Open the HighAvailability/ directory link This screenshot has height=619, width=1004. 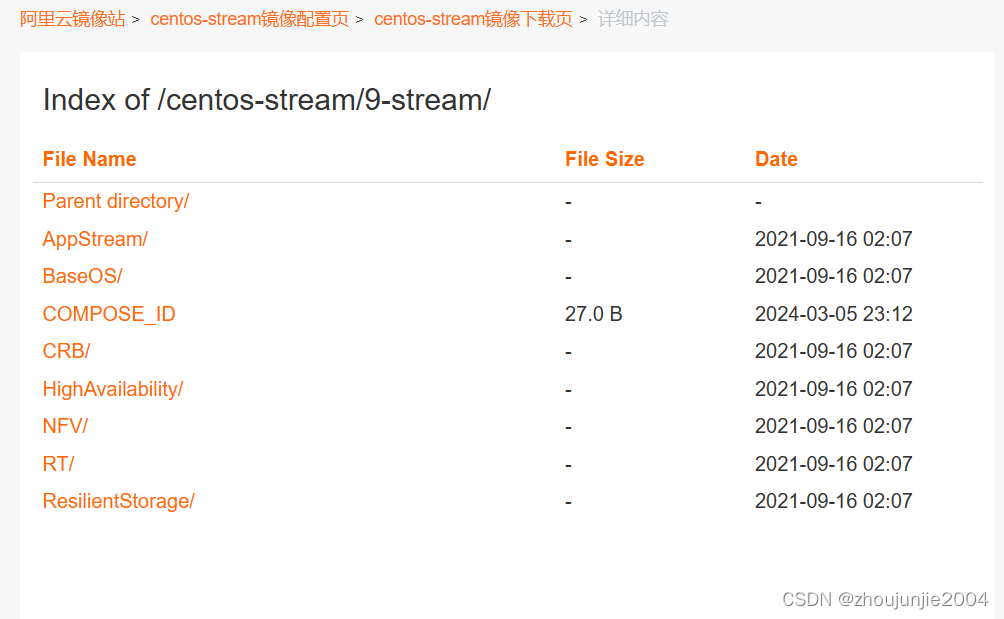click(x=113, y=389)
